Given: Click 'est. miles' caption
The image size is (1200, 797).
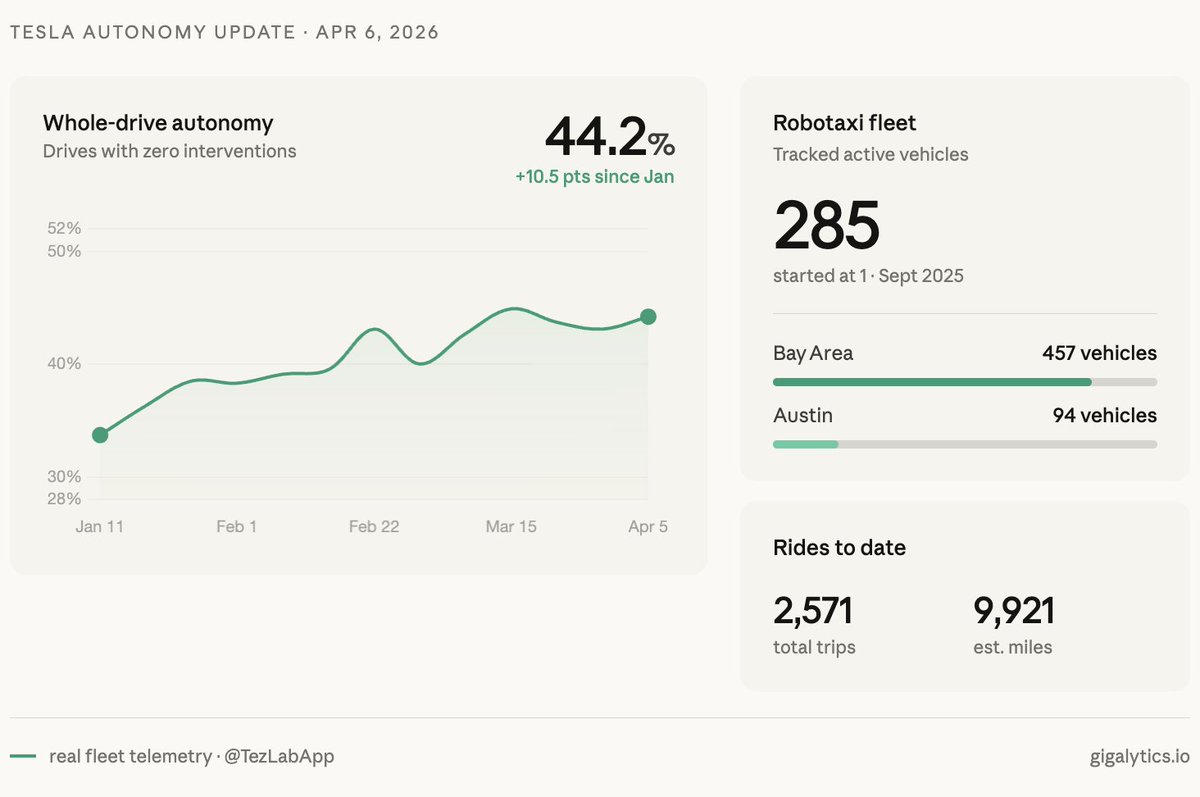Looking at the screenshot, I should coord(1013,647).
